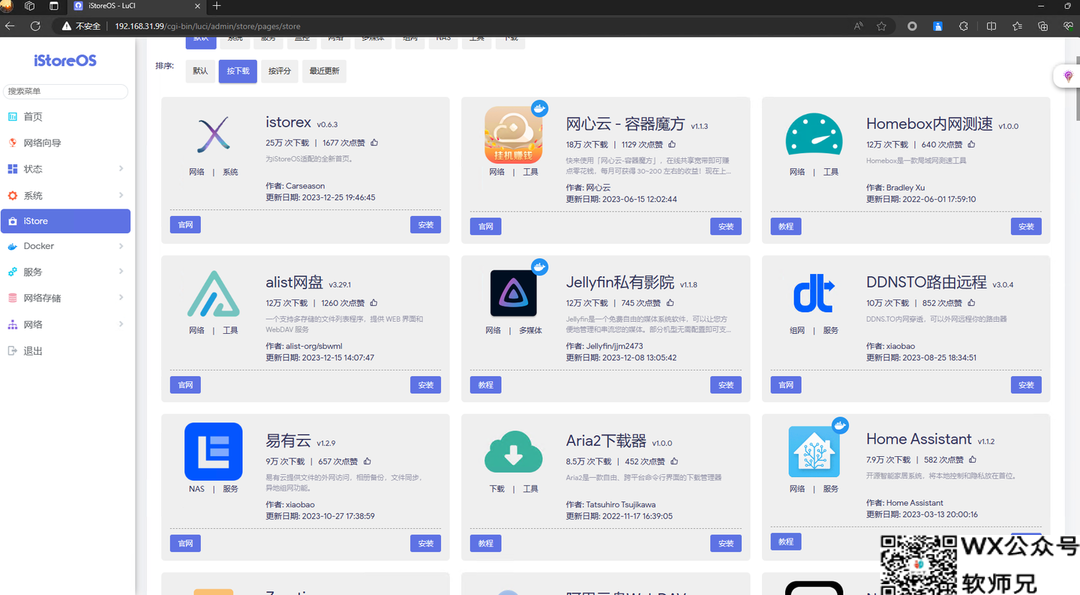Install istorex with 安装 button
Screen dimensions: 1080x595
(x=426, y=225)
